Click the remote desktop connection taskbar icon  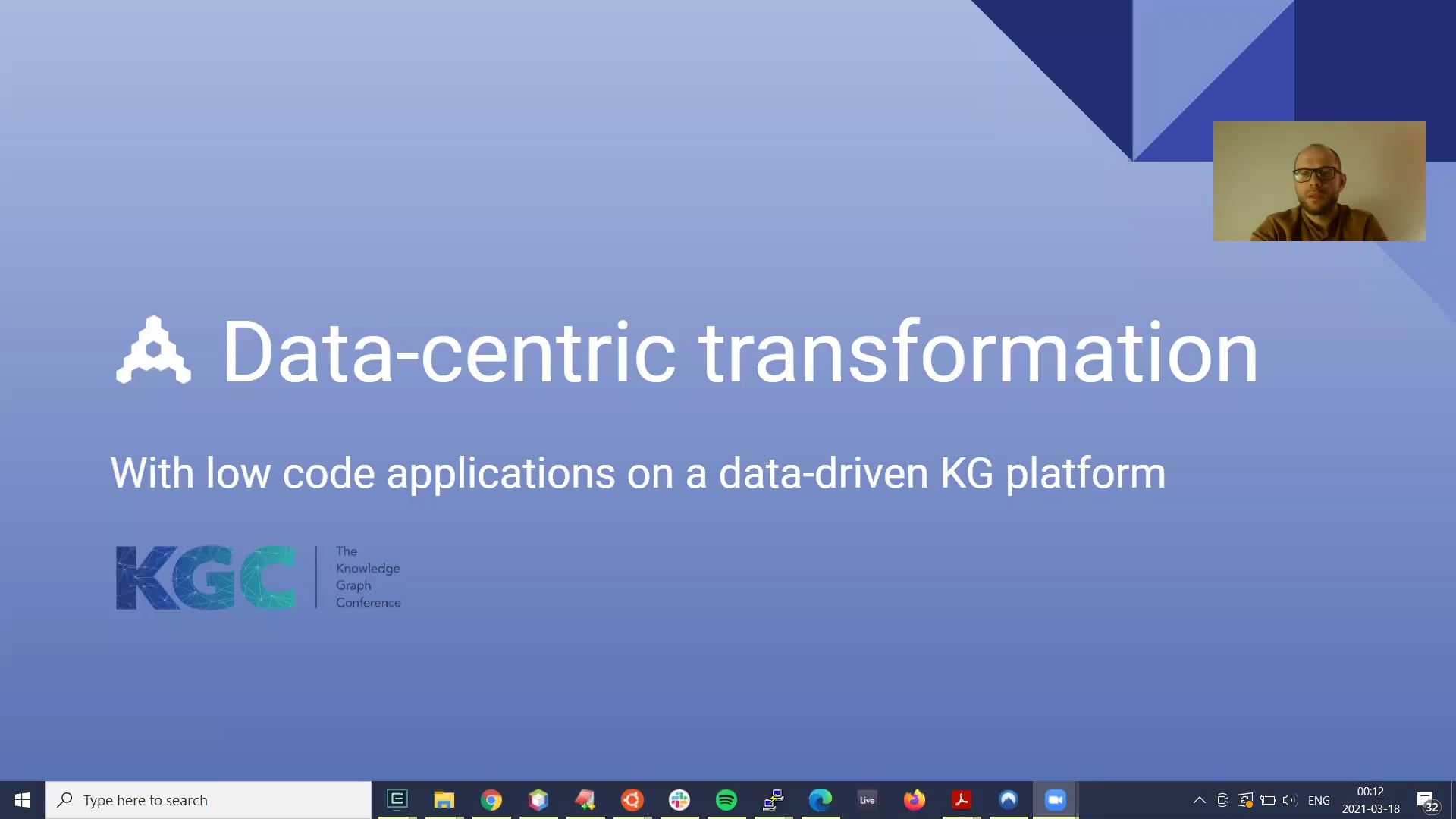click(x=773, y=799)
